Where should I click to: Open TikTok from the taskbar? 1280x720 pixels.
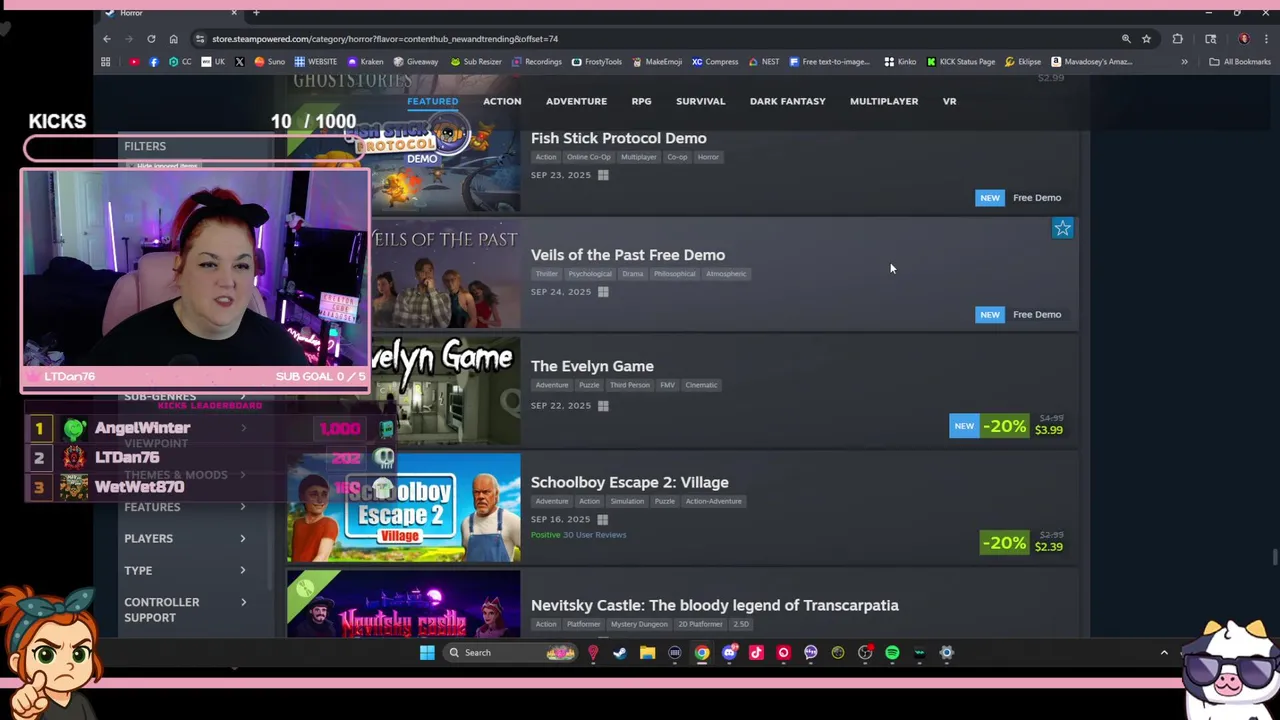pos(756,653)
